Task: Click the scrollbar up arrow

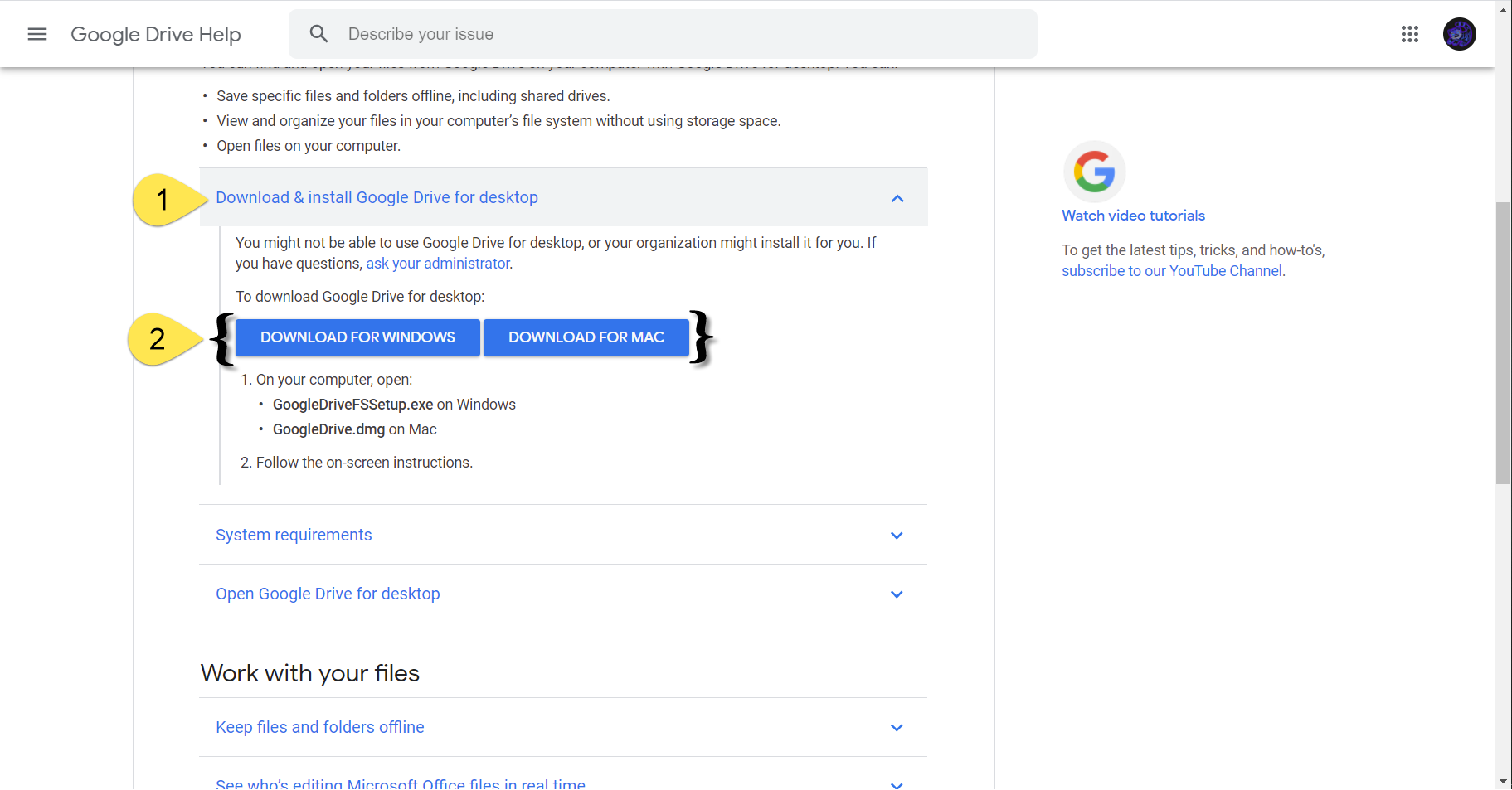Action: tap(1503, 9)
